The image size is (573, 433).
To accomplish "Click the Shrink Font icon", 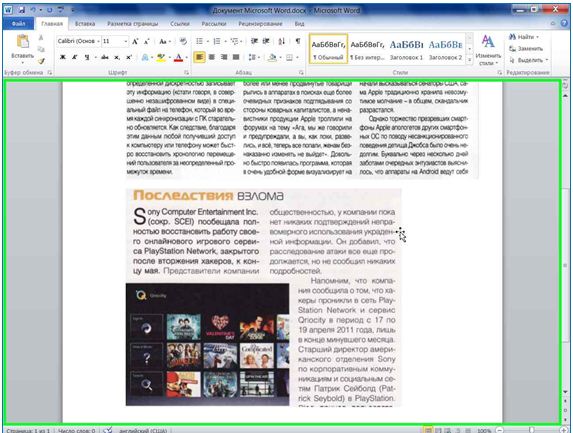I will [147, 41].
